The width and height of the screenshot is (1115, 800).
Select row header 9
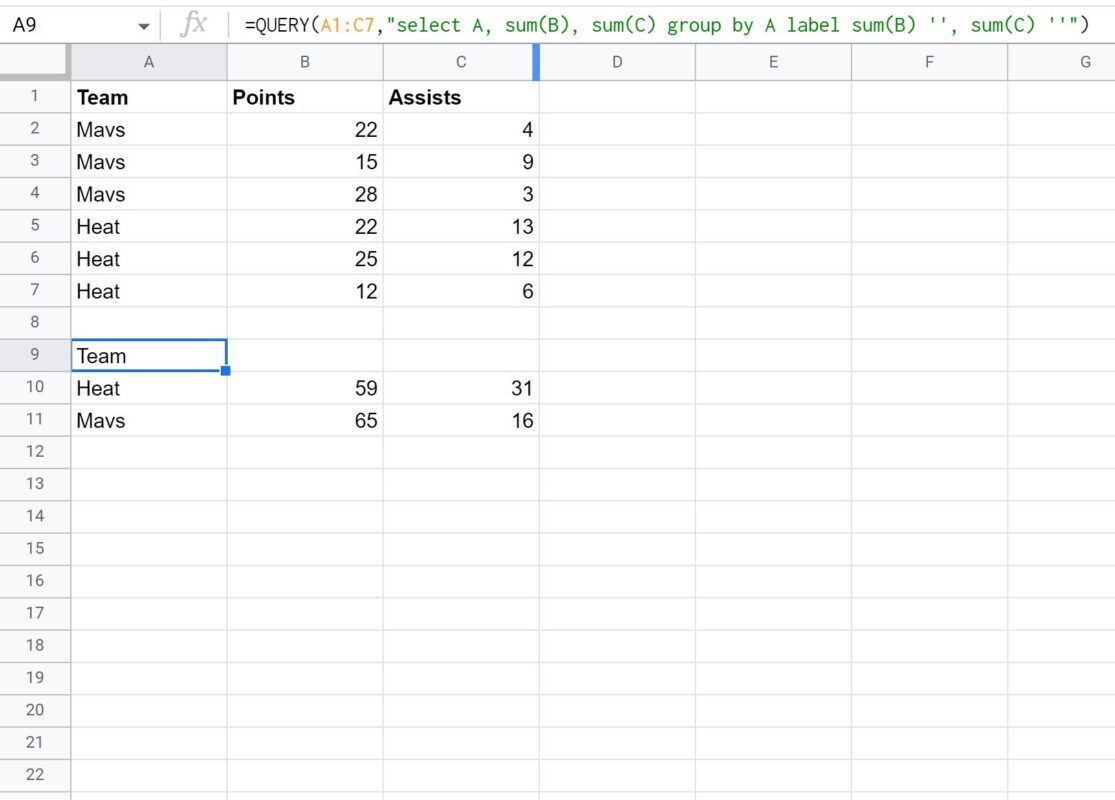tap(35, 356)
